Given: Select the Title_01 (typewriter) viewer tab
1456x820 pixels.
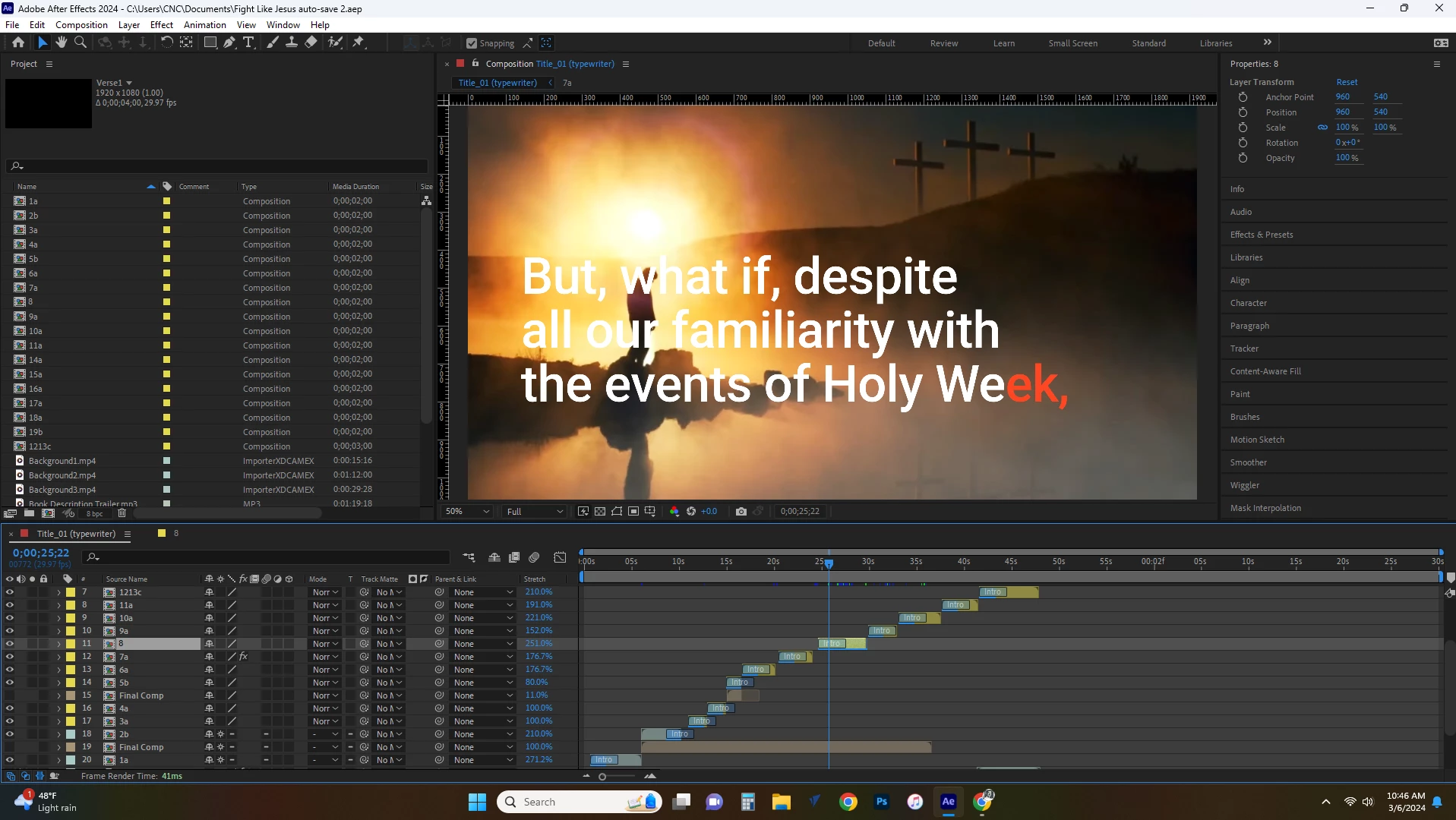Looking at the screenshot, I should [497, 83].
